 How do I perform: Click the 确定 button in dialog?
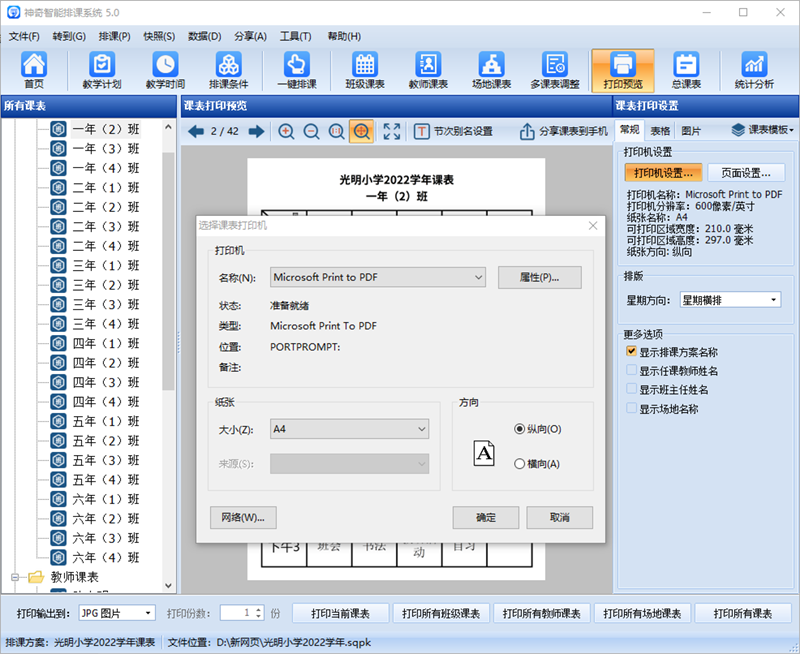(x=485, y=518)
